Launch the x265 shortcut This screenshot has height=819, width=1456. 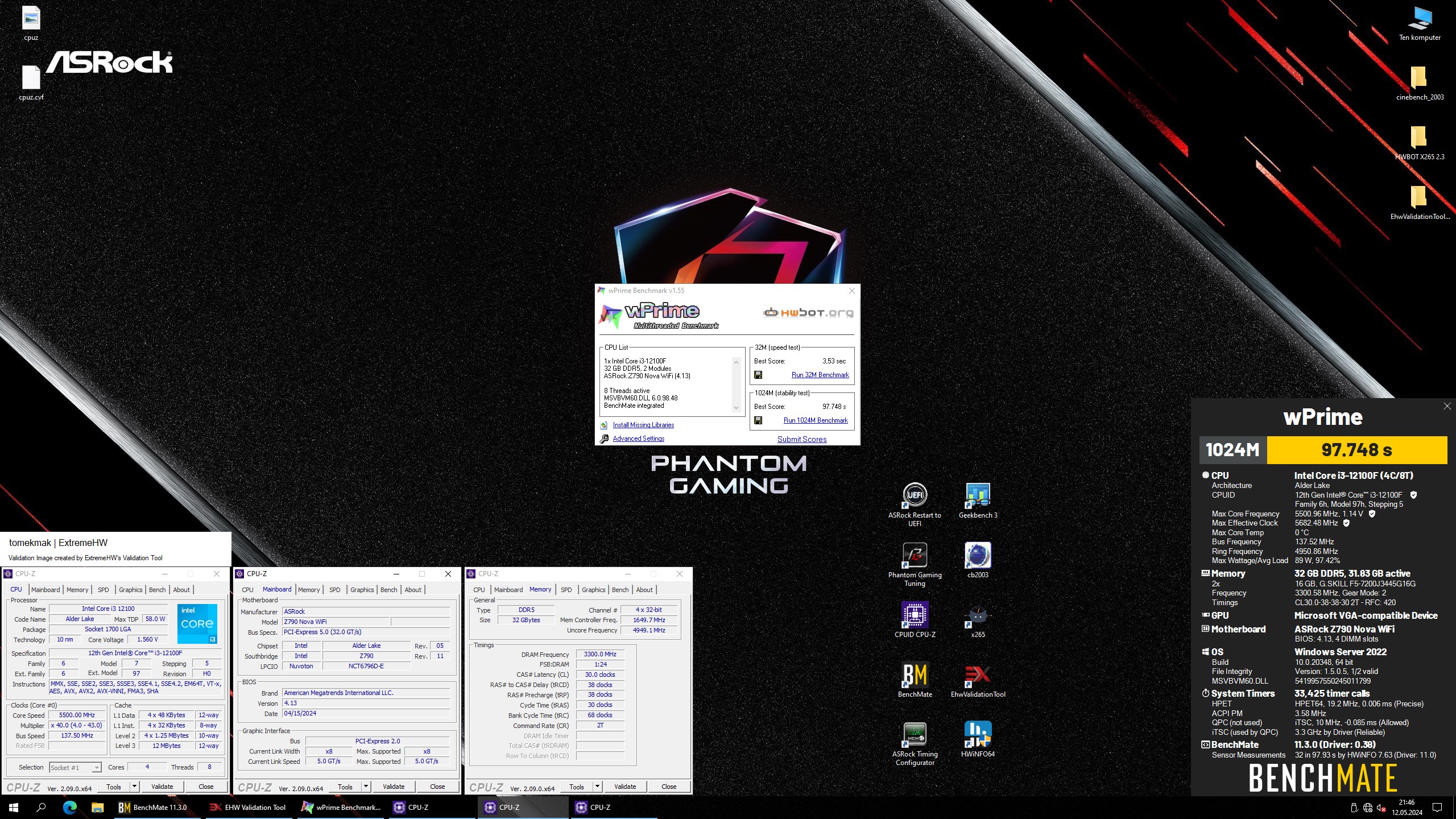point(978,620)
